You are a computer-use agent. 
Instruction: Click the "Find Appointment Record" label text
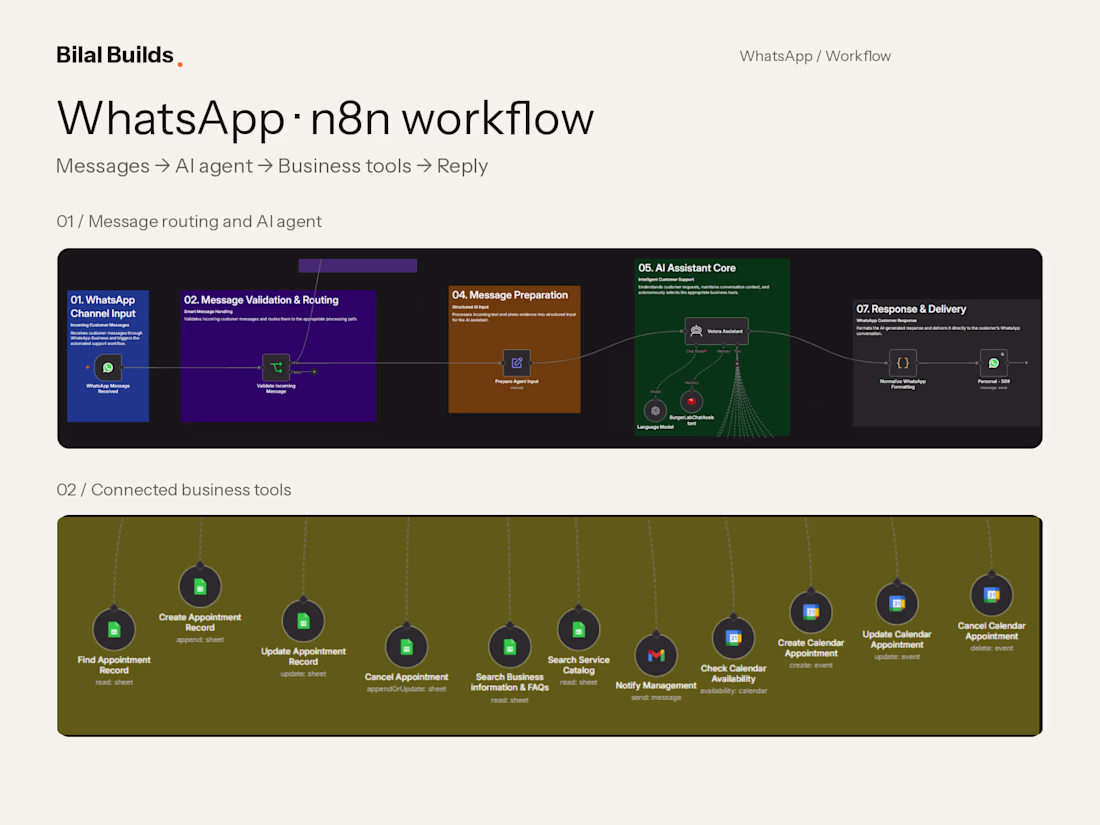tap(114, 665)
